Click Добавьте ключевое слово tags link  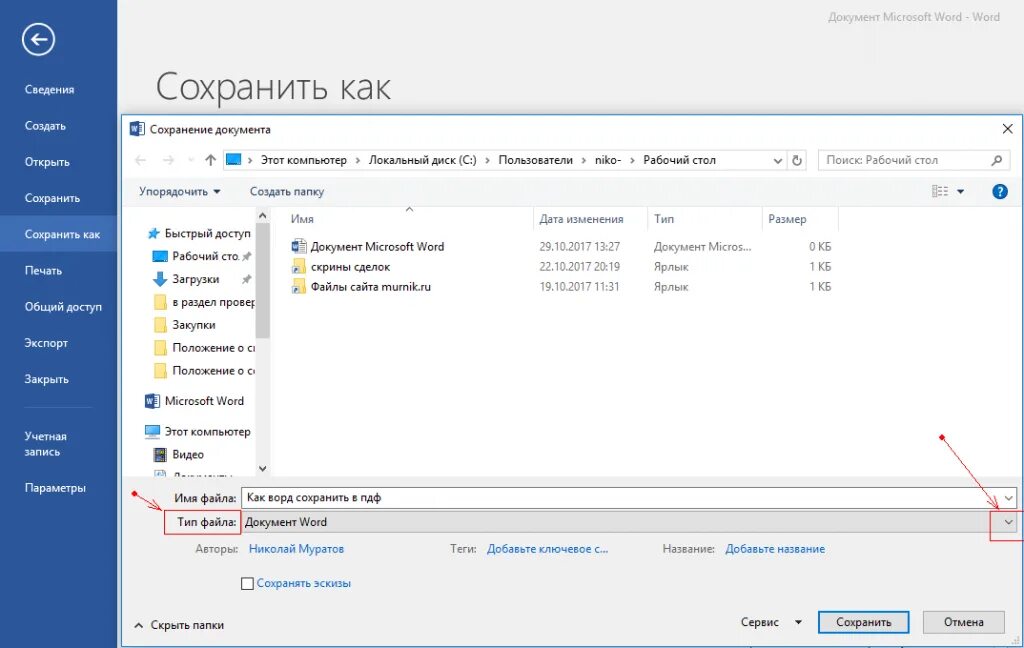(547, 549)
